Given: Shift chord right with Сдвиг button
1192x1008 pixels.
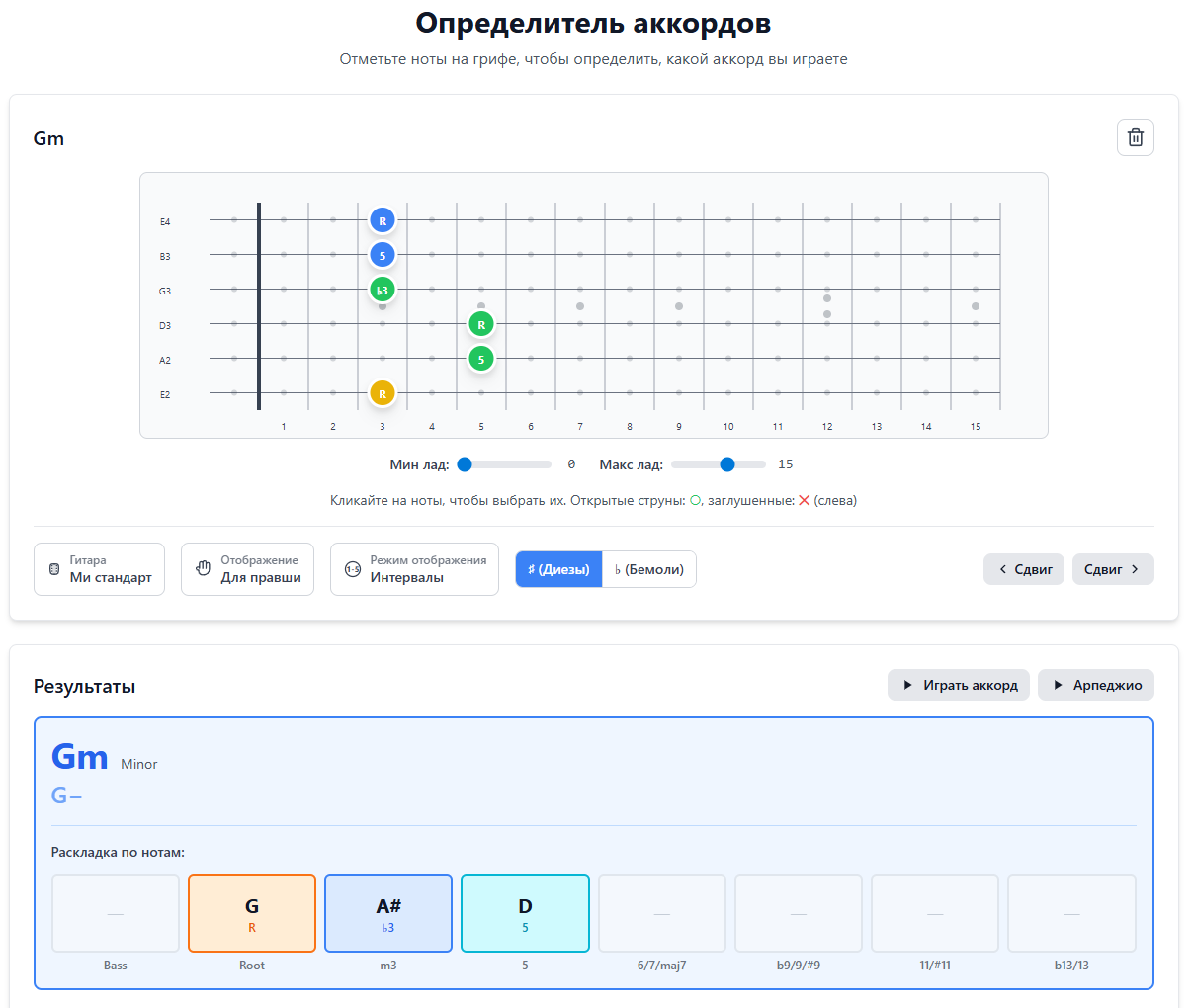Looking at the screenshot, I should tap(1113, 568).
